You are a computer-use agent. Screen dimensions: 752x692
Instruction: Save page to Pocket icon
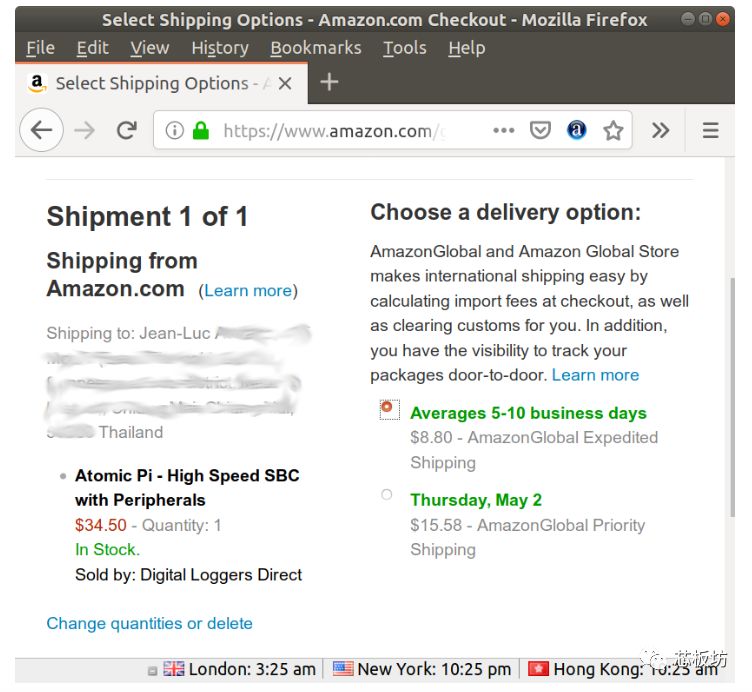point(540,130)
